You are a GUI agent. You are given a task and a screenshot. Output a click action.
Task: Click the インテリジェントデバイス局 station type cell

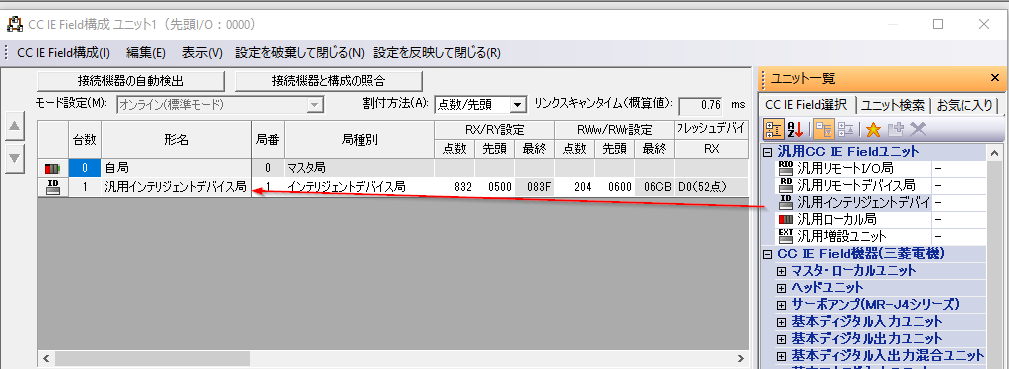[359, 187]
